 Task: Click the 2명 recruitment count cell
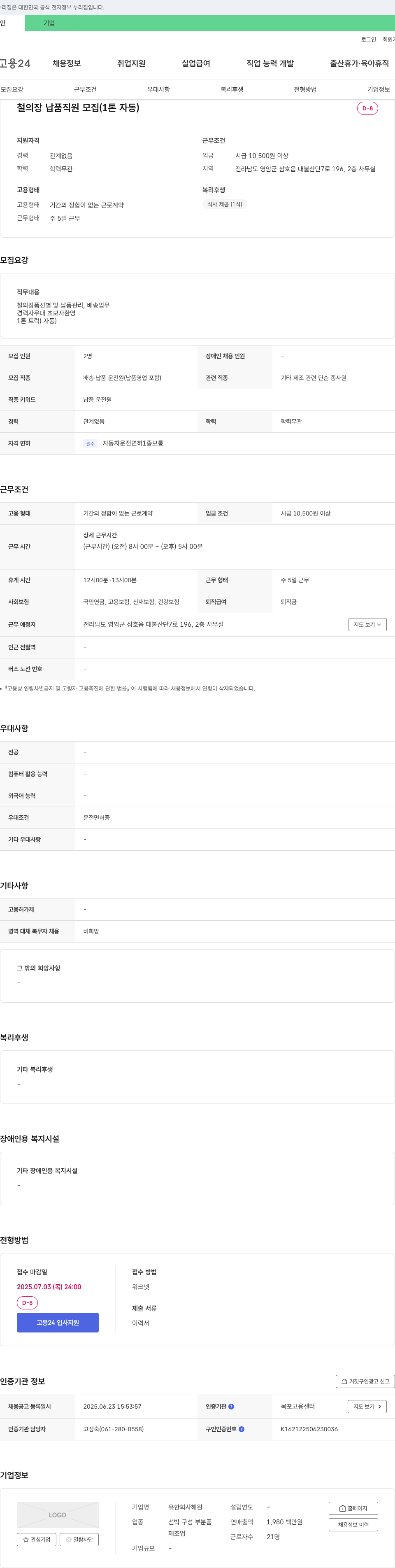tap(88, 356)
